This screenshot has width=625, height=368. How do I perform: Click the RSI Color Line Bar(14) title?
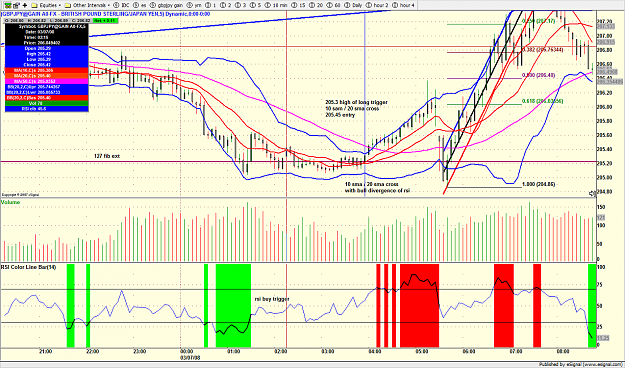(x=28, y=267)
